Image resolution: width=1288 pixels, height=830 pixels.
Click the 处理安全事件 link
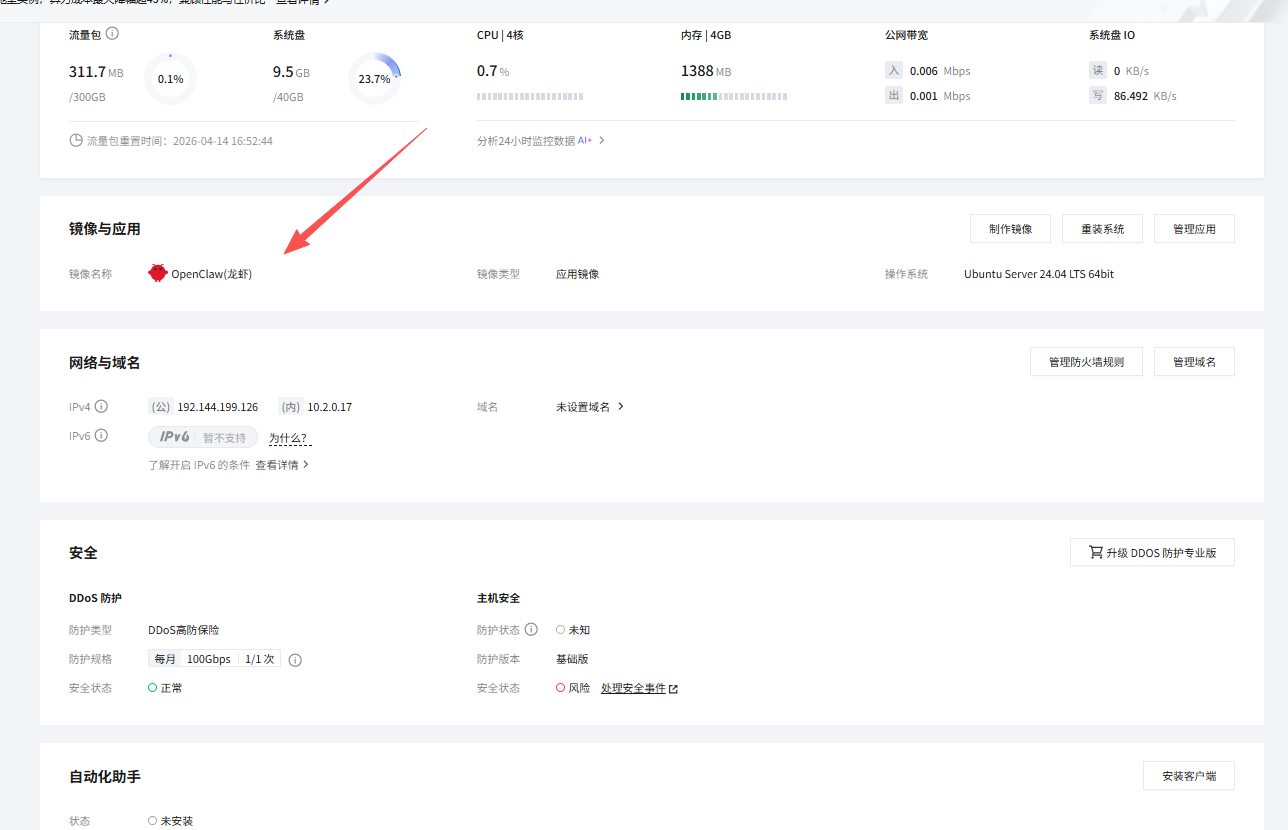point(633,689)
